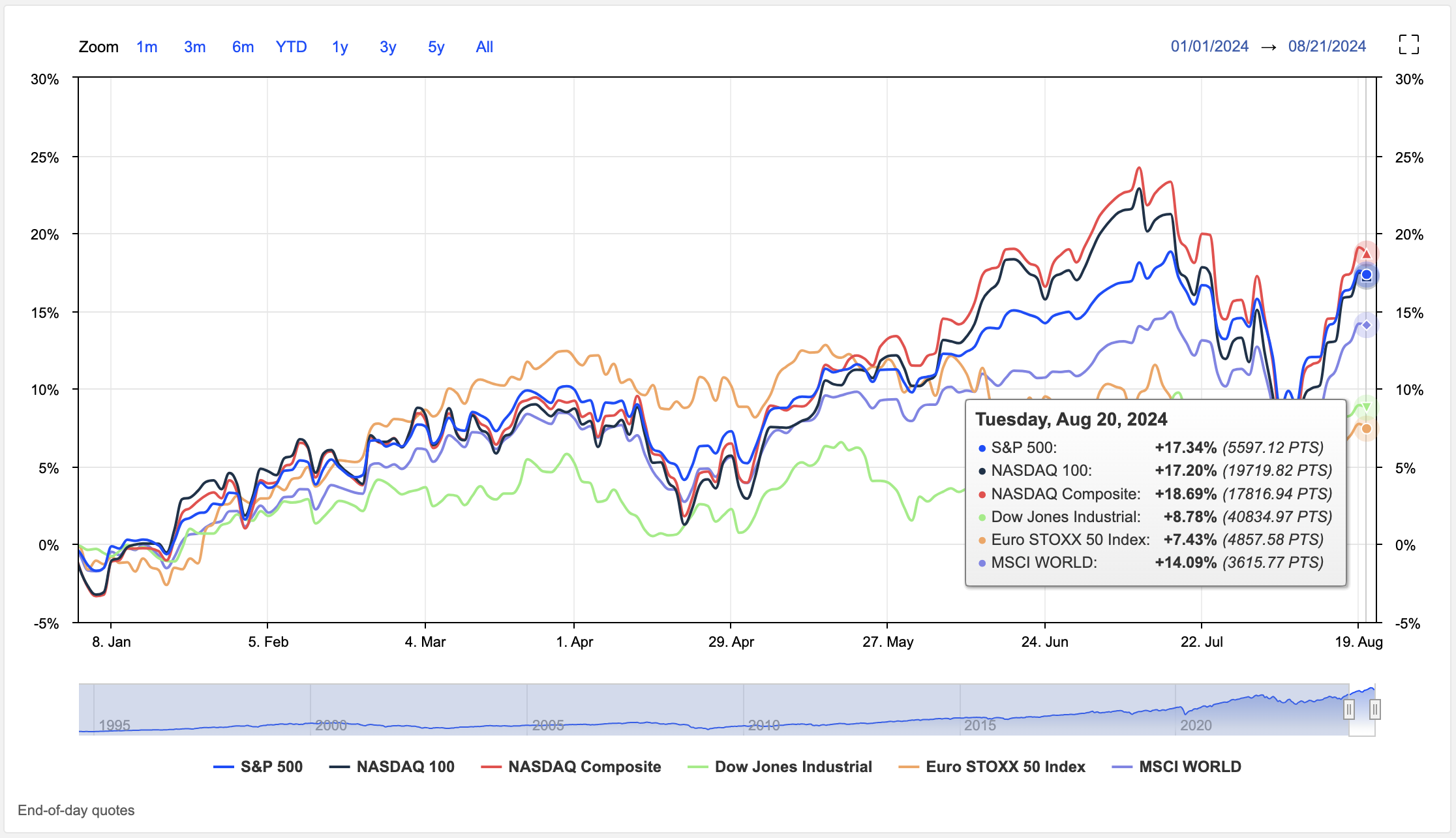Click the 08/21/2024 end date field
This screenshot has height=838, width=1456.
click(1327, 46)
